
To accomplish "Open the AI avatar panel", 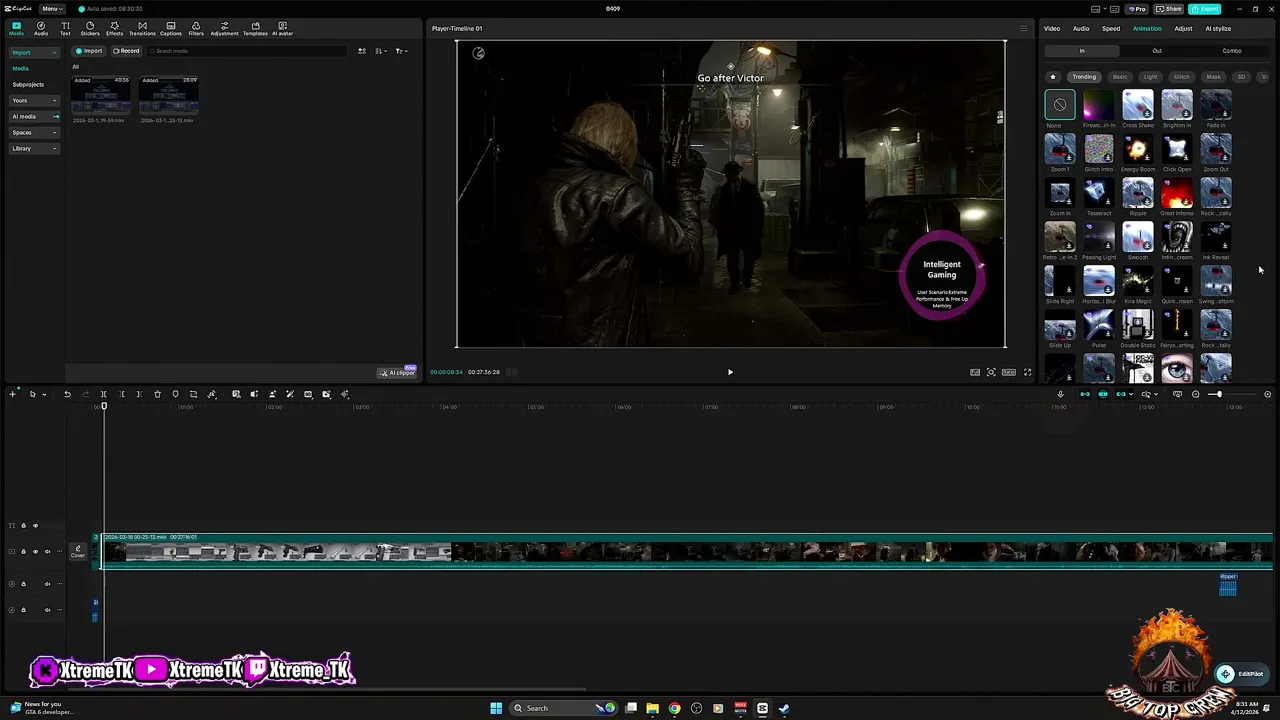I will pyautogui.click(x=282, y=28).
